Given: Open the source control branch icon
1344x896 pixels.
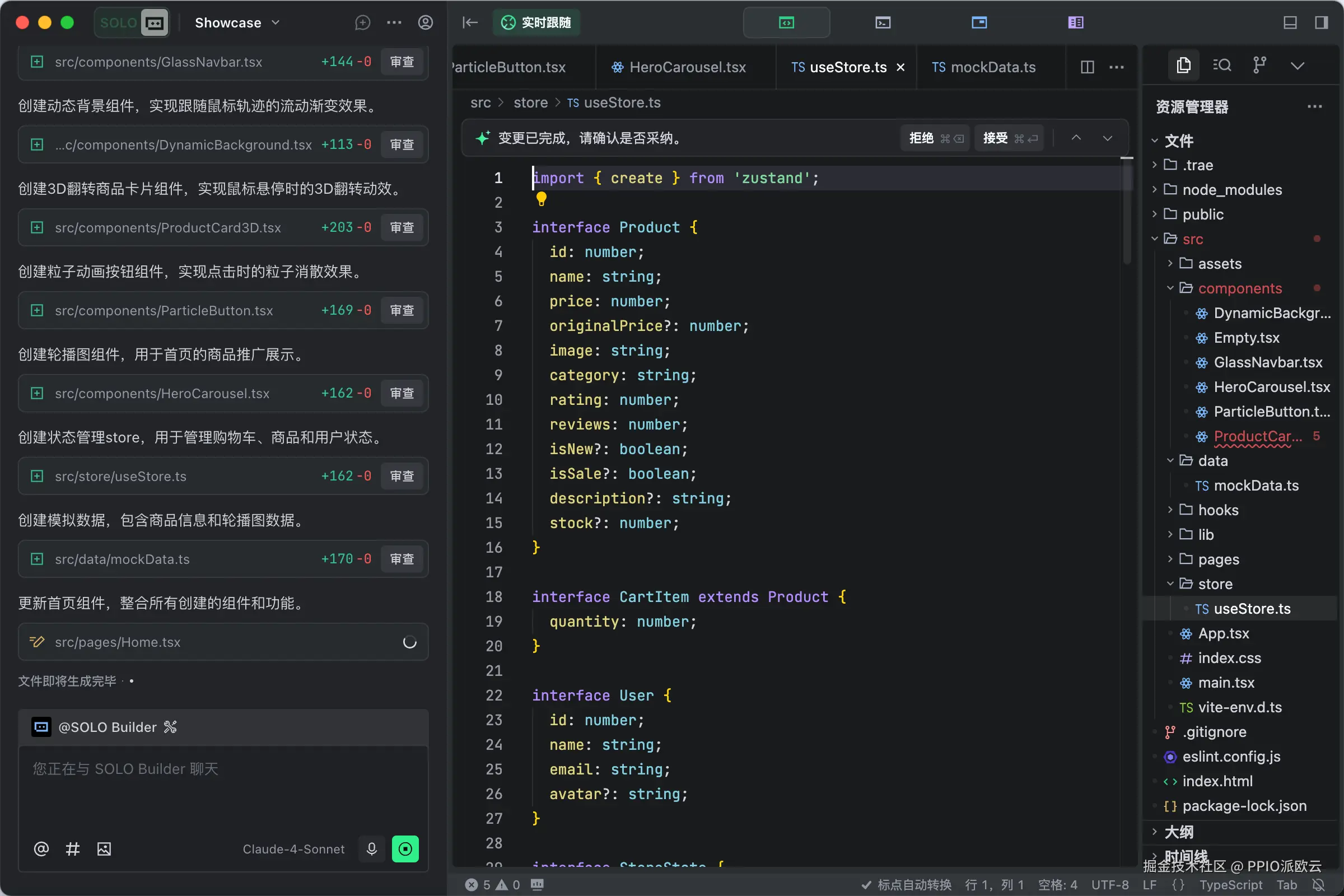Looking at the screenshot, I should (x=1259, y=65).
